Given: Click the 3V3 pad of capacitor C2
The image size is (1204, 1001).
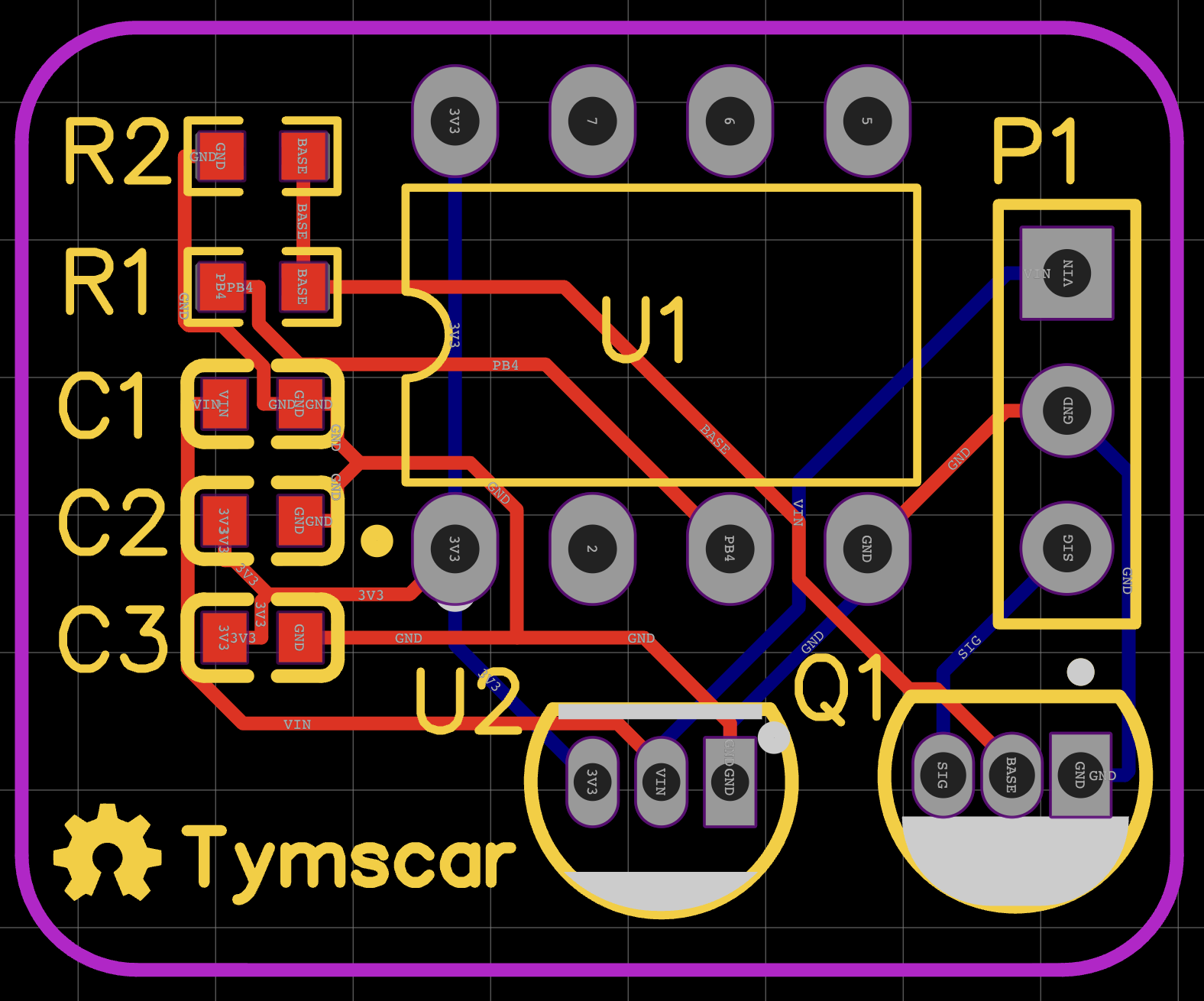Looking at the screenshot, I should pyautogui.click(x=224, y=520).
